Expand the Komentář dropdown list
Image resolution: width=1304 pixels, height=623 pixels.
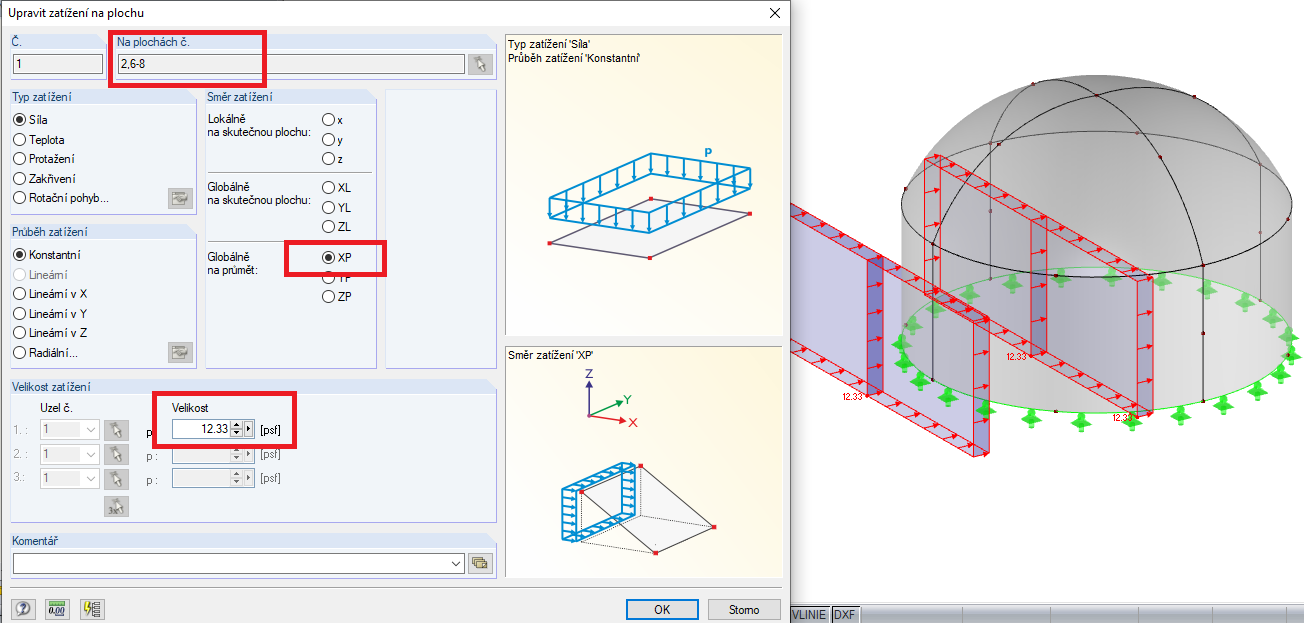pos(455,562)
